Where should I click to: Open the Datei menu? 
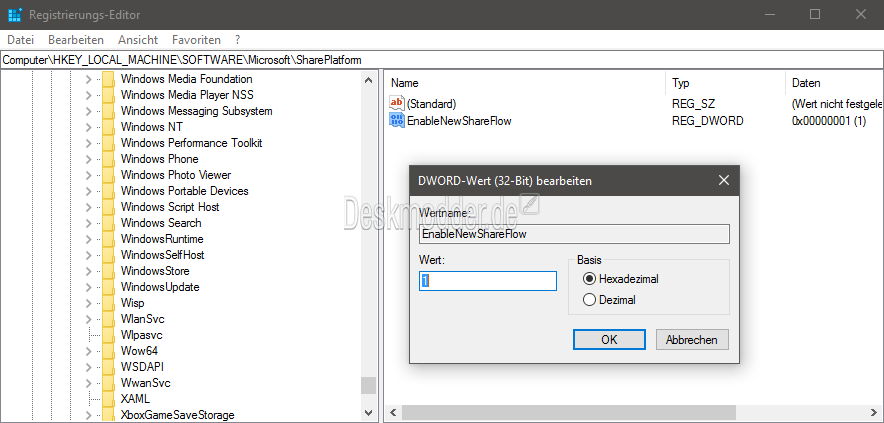tap(21, 40)
